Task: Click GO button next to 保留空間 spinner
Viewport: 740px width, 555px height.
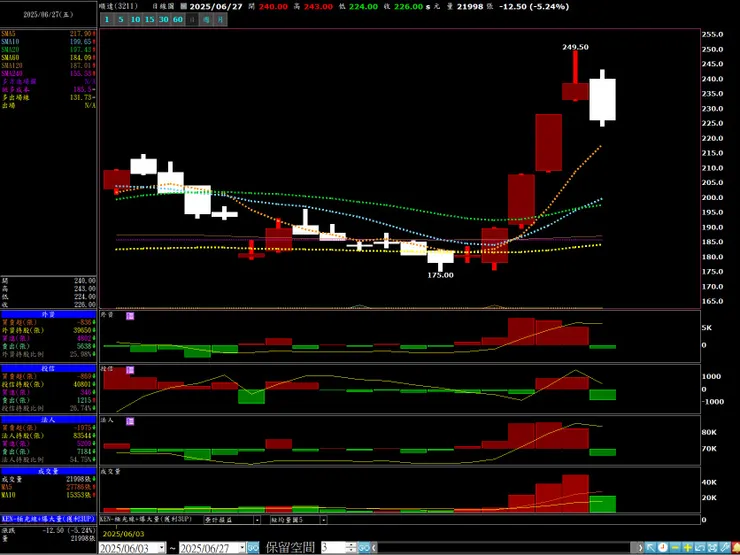Action: coord(364,548)
